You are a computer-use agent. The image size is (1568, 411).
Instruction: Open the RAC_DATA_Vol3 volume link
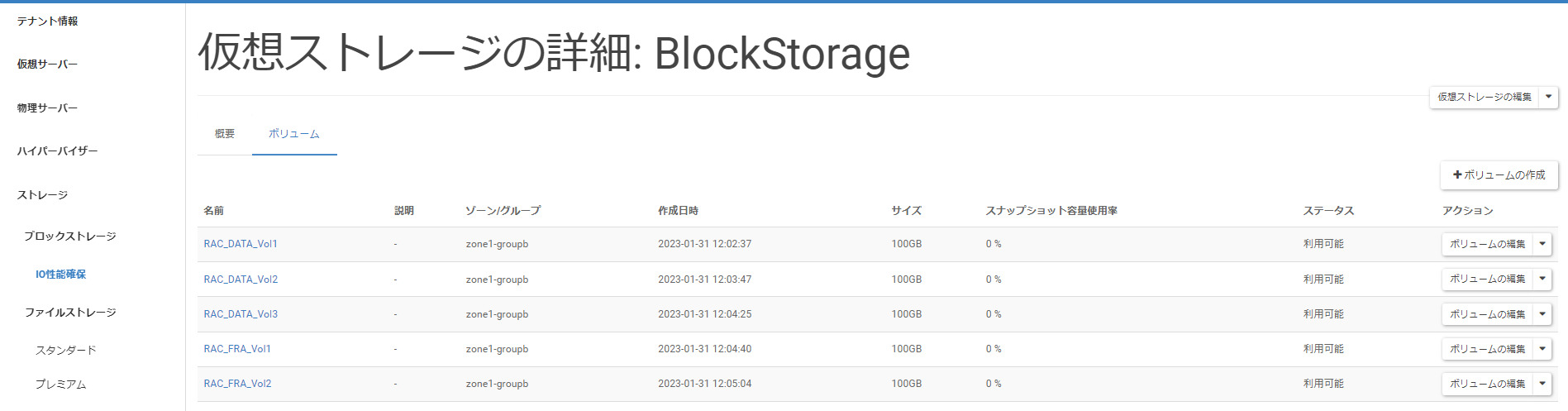[241, 314]
